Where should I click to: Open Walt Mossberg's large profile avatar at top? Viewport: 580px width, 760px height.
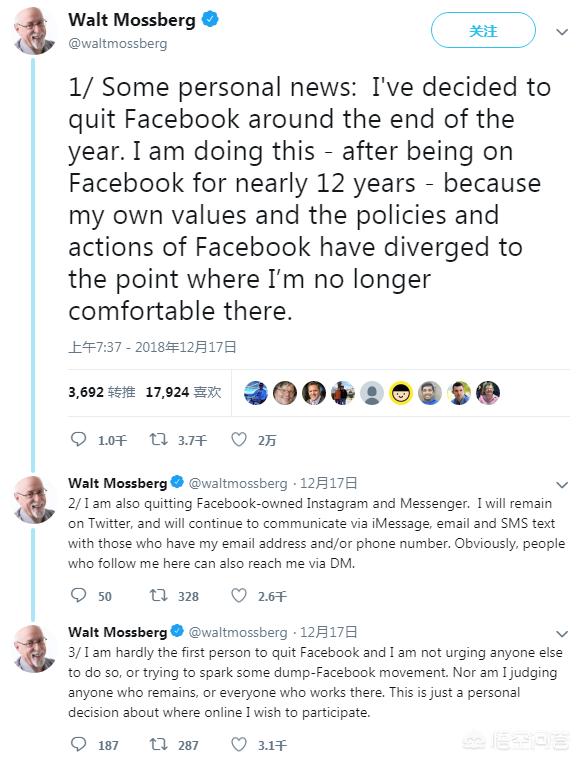(x=34, y=32)
